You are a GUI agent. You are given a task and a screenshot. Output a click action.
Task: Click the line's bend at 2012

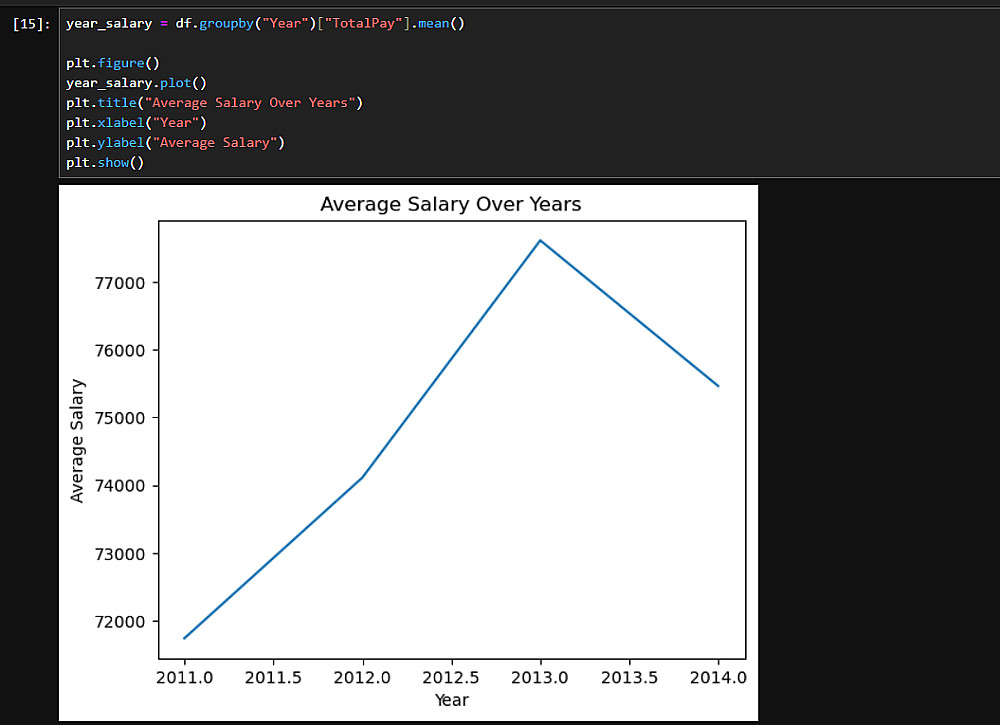[362, 477]
